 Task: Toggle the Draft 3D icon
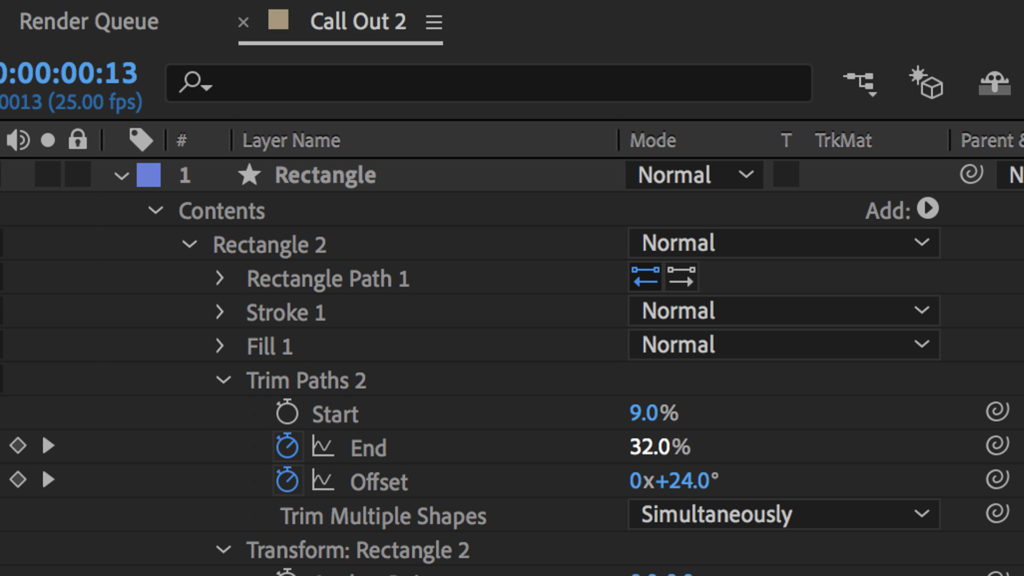(x=925, y=83)
